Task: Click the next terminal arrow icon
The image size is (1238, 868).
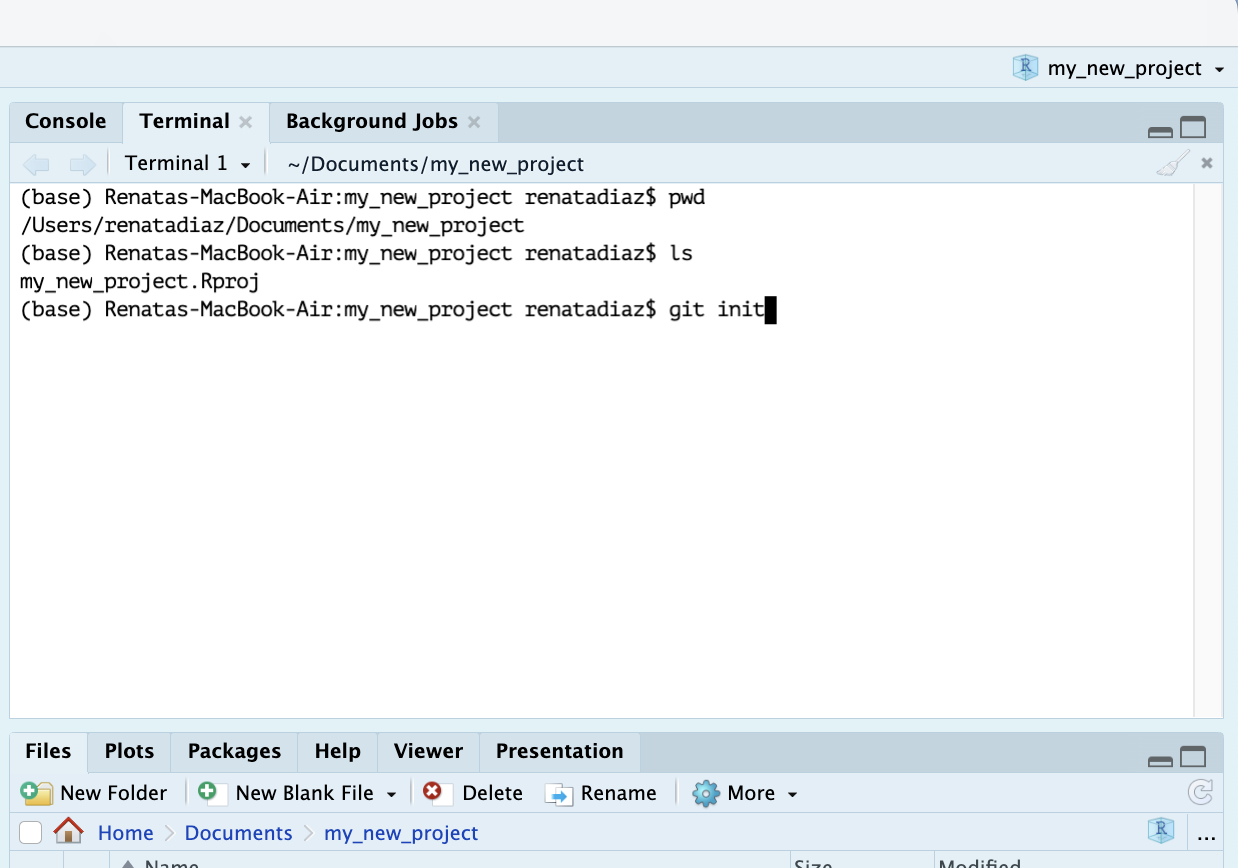Action: 82,164
